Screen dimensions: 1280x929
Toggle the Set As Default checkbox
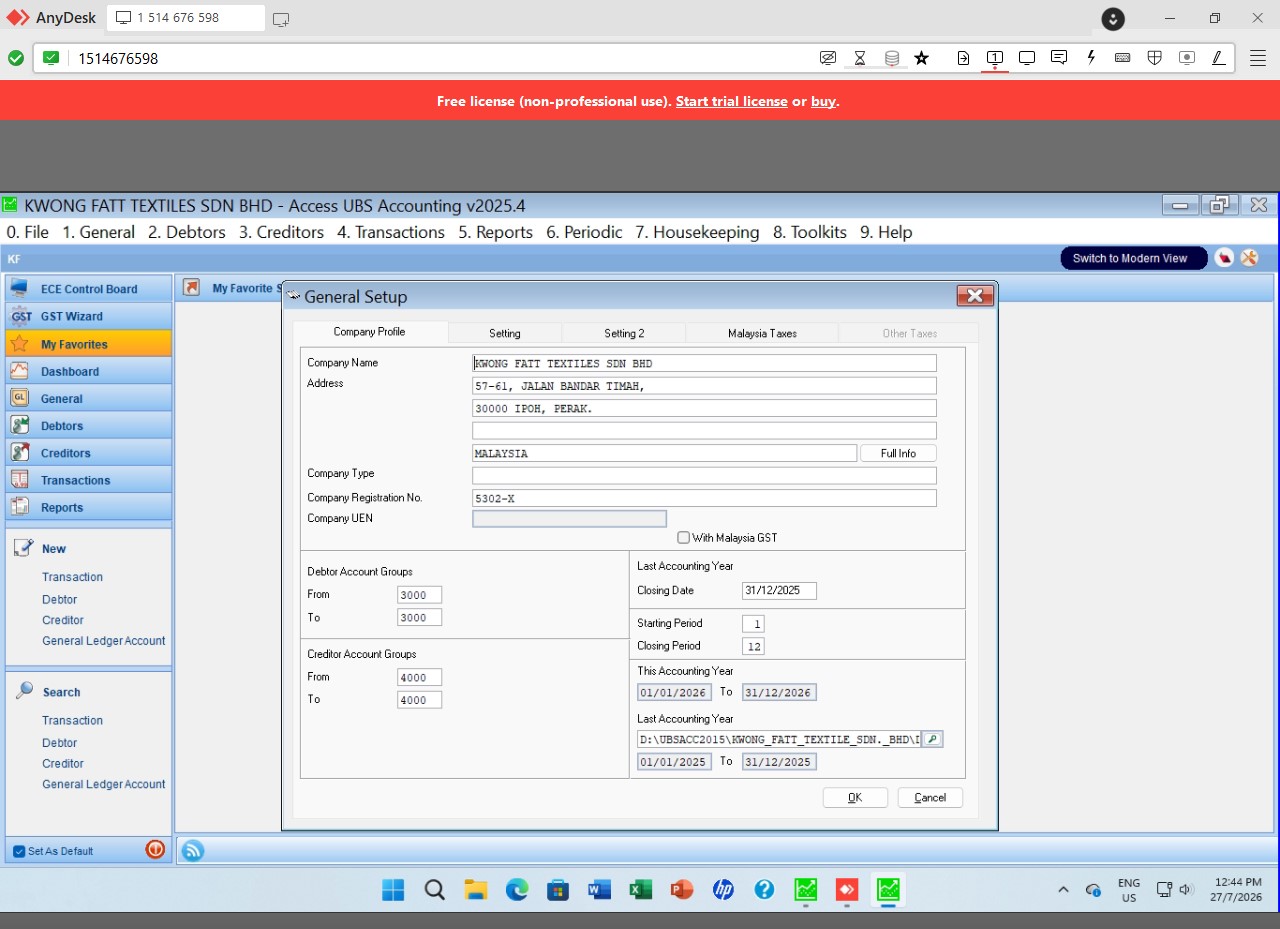[x=19, y=851]
